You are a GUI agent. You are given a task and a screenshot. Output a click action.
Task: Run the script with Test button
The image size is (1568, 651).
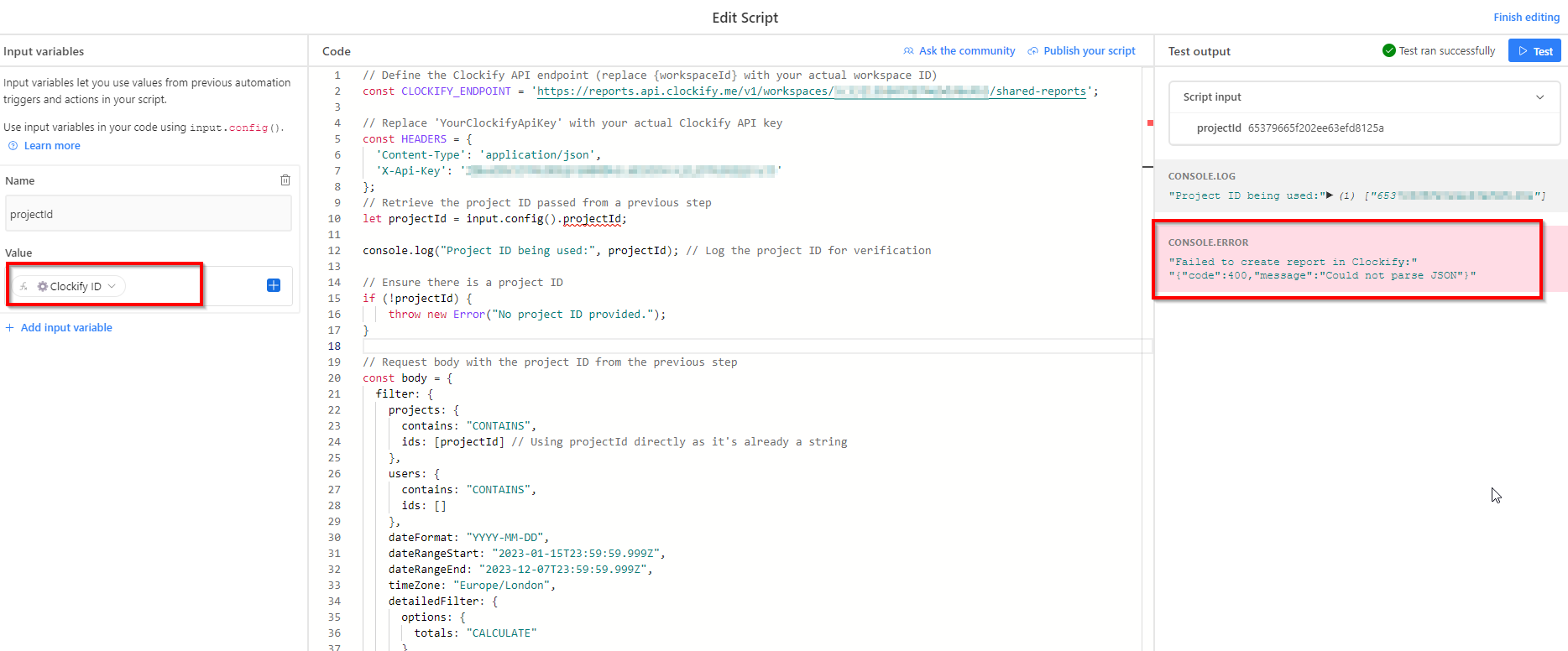point(1534,50)
